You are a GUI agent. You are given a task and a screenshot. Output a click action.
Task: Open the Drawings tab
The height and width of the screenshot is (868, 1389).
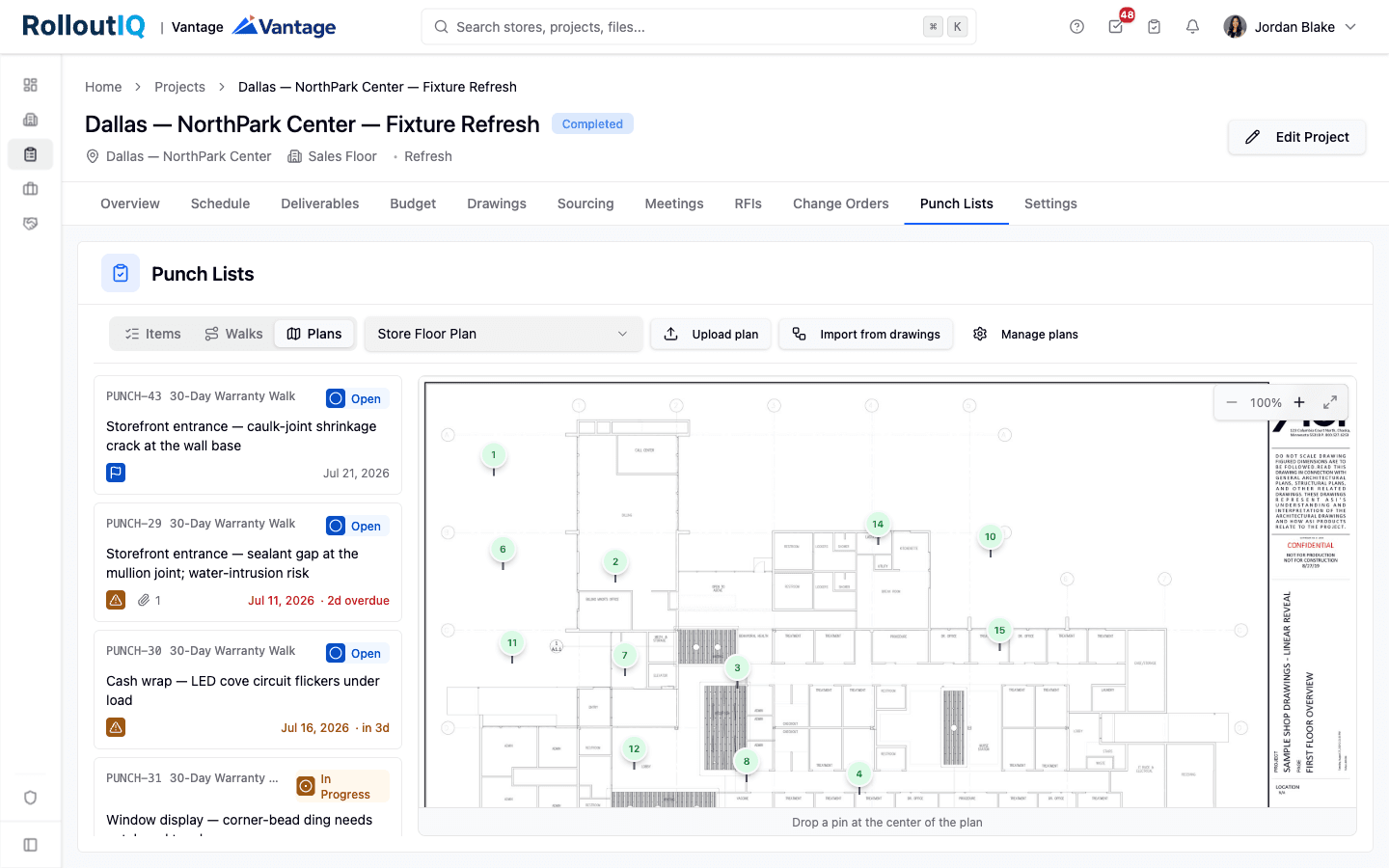click(x=497, y=203)
